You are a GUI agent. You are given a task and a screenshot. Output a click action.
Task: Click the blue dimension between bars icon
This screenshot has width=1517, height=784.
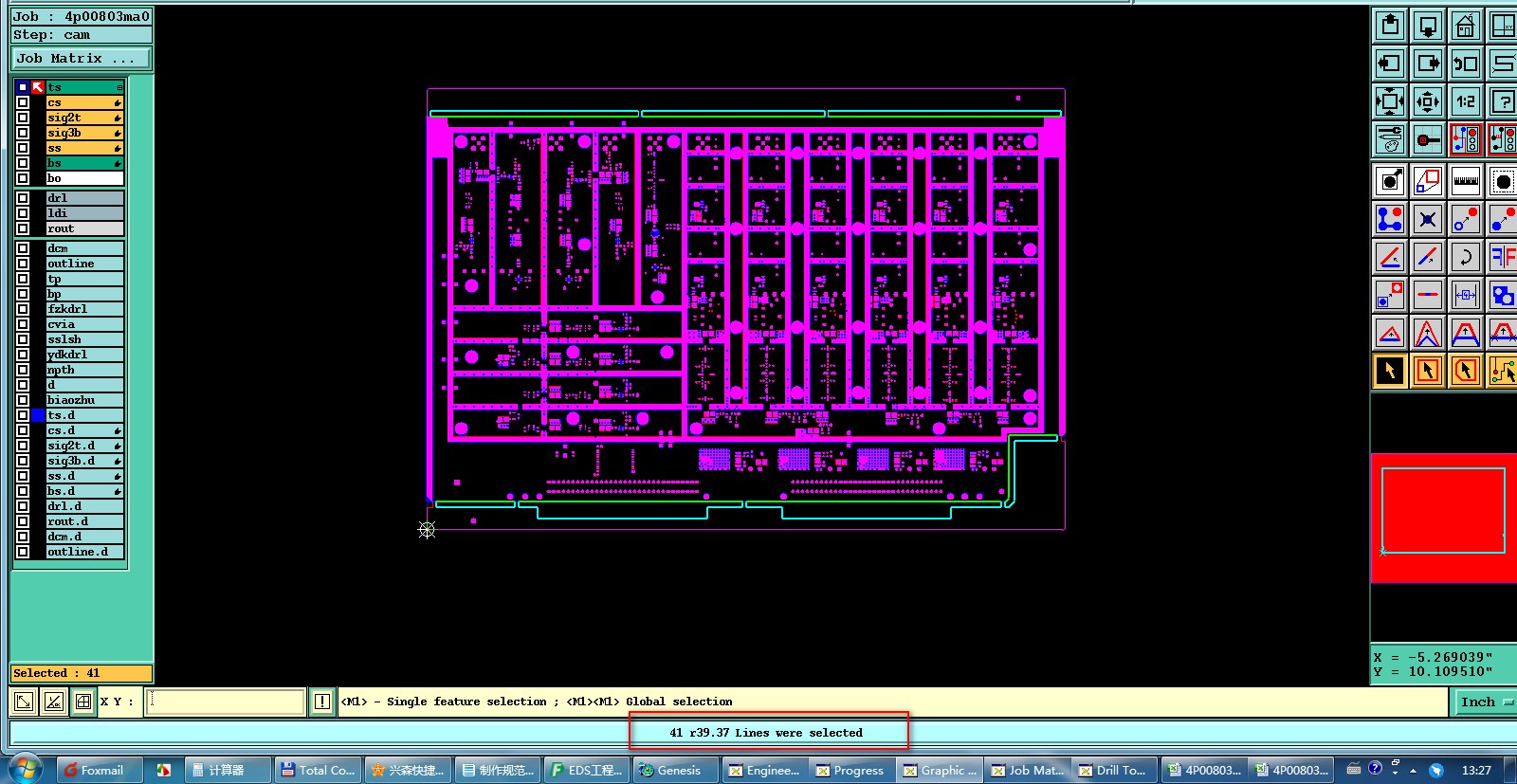[x=1466, y=295]
